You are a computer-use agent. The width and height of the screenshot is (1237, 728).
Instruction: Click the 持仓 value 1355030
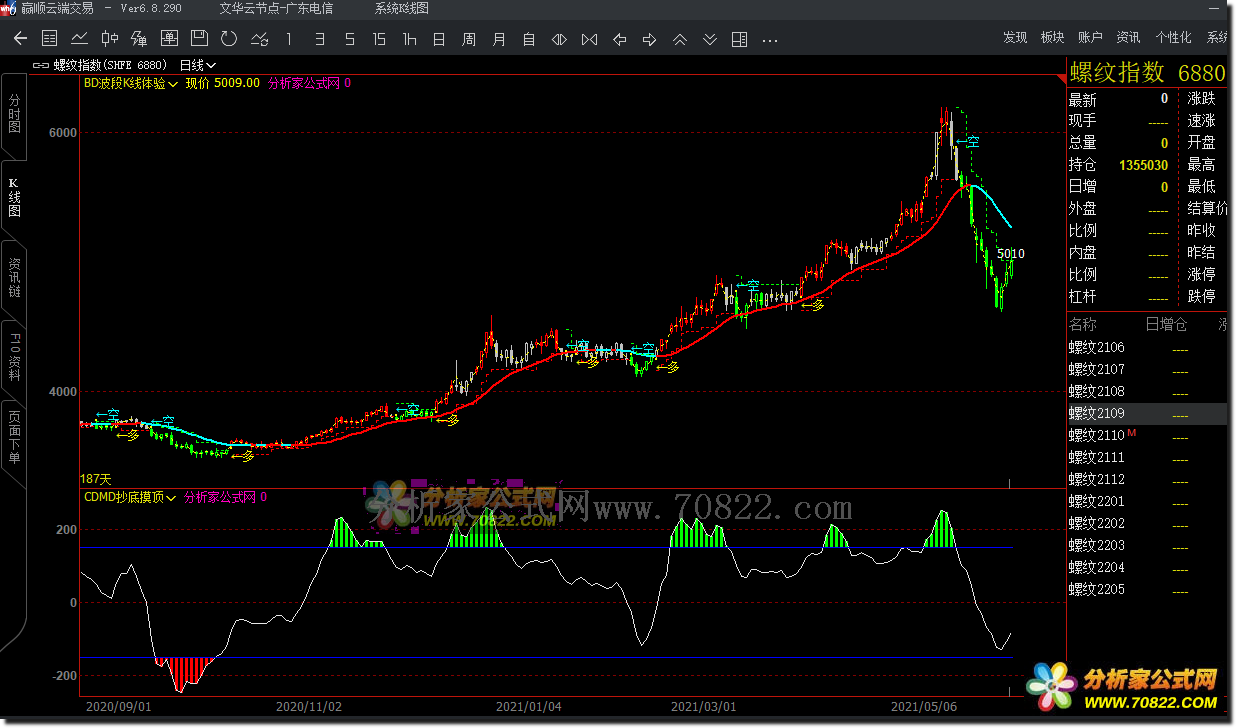pos(1143,164)
